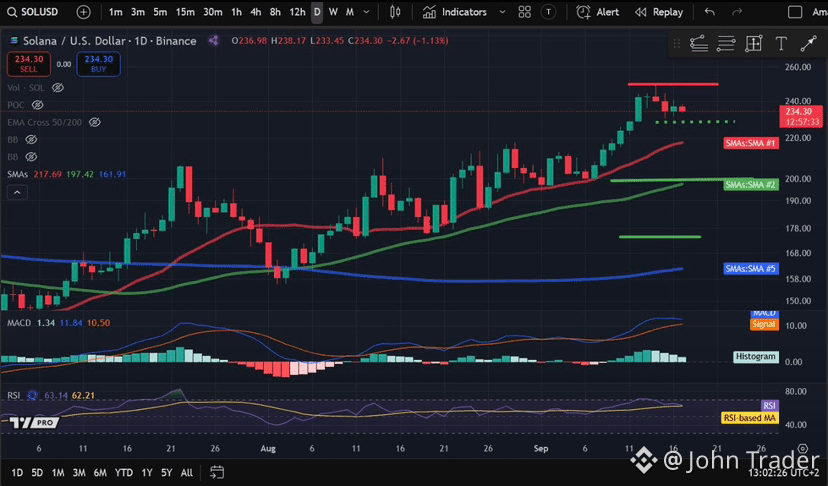Viewport: 828px width, 486px height.
Task: Click the 234.30 BUY button
Action: point(99,64)
